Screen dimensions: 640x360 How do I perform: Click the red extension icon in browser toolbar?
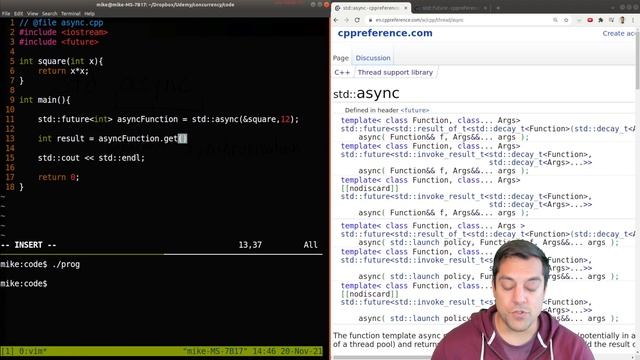coord(590,20)
